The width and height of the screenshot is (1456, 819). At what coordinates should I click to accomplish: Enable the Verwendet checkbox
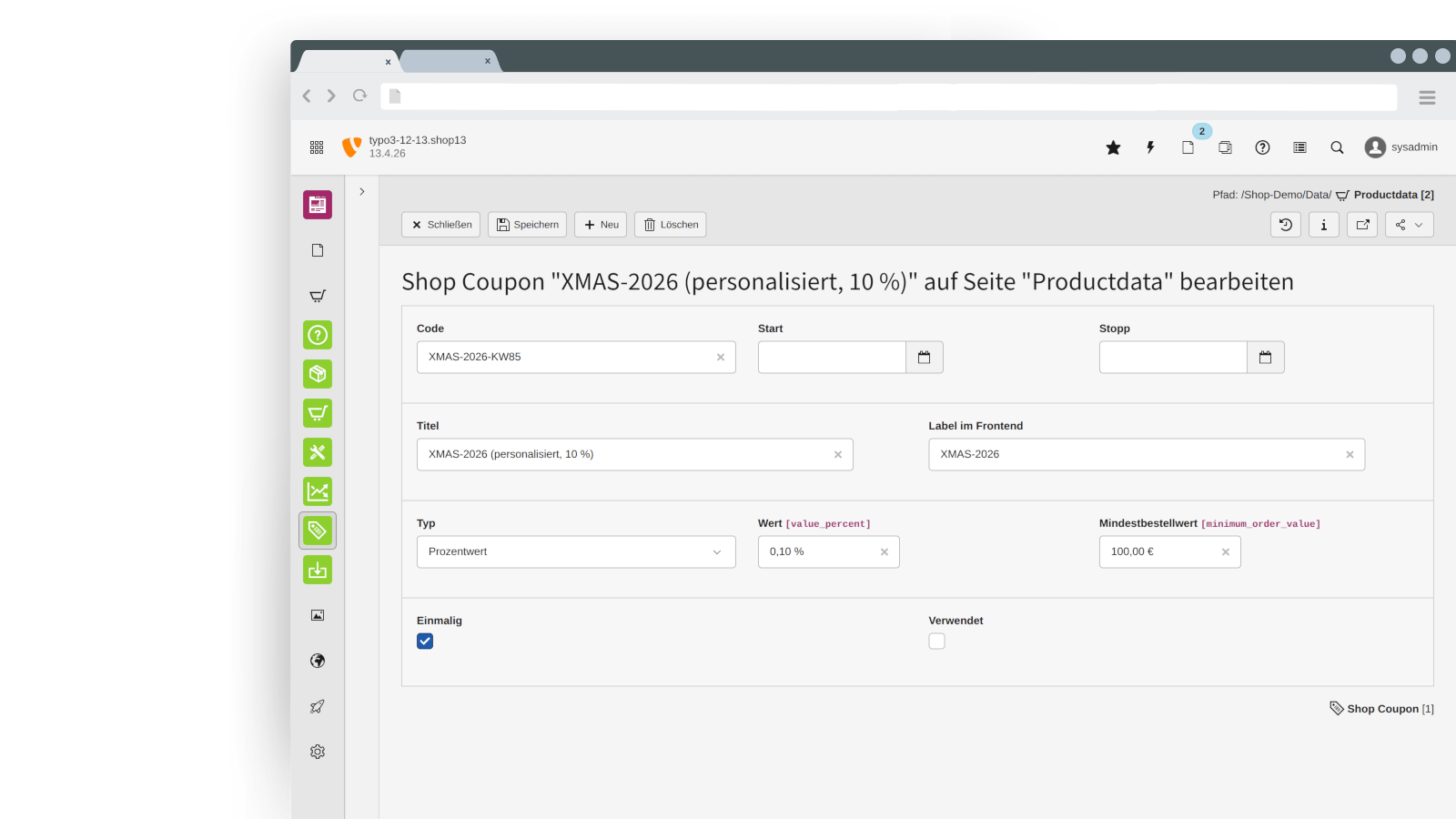936,642
